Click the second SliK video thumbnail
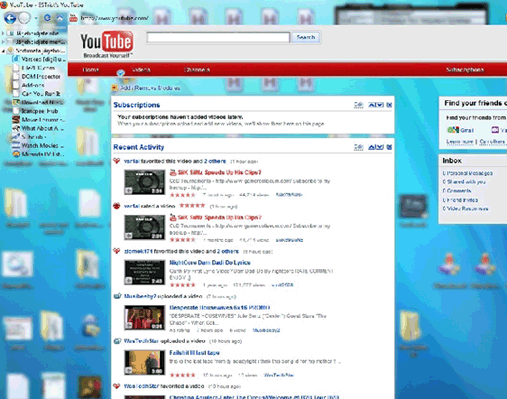507x399 pixels. [144, 227]
